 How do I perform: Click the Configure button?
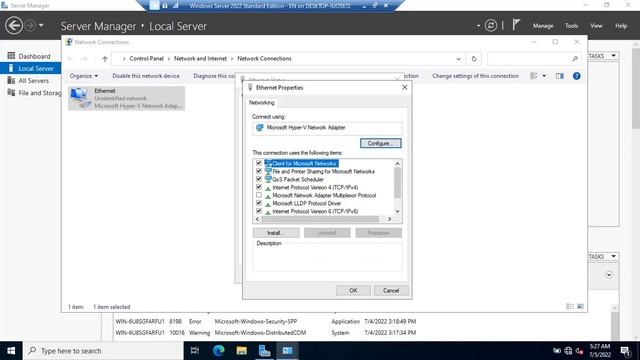coord(380,143)
